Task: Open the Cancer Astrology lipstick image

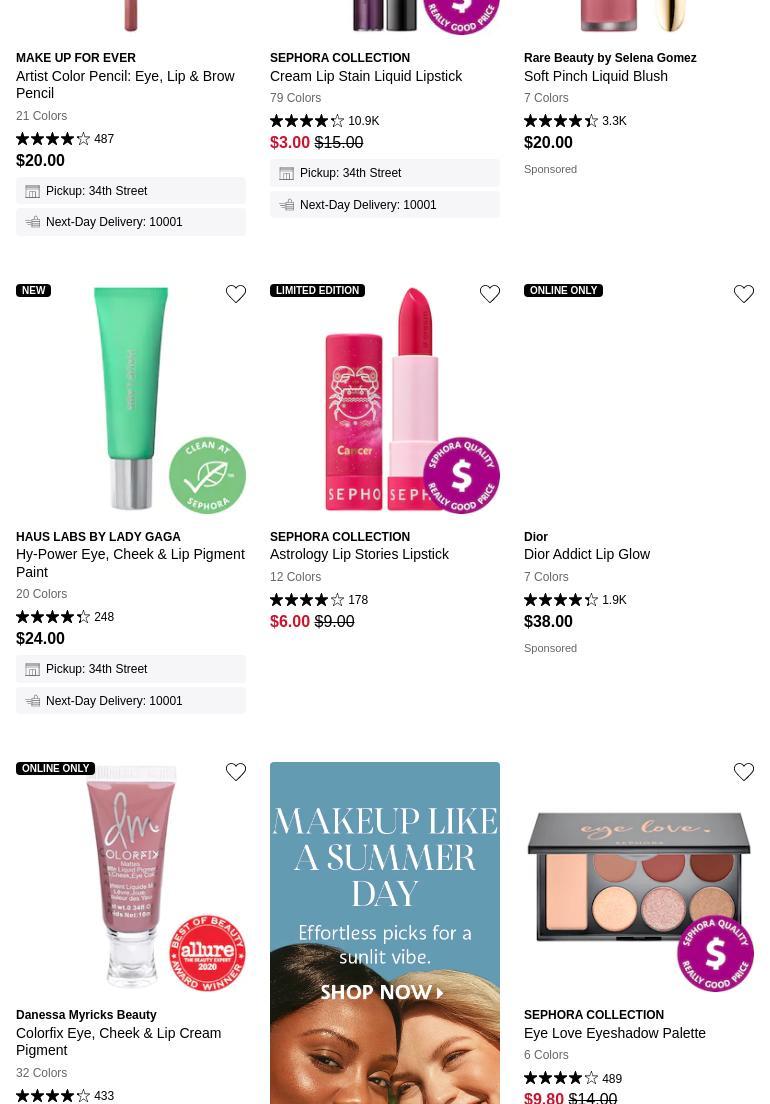Action: [x=386, y=399]
